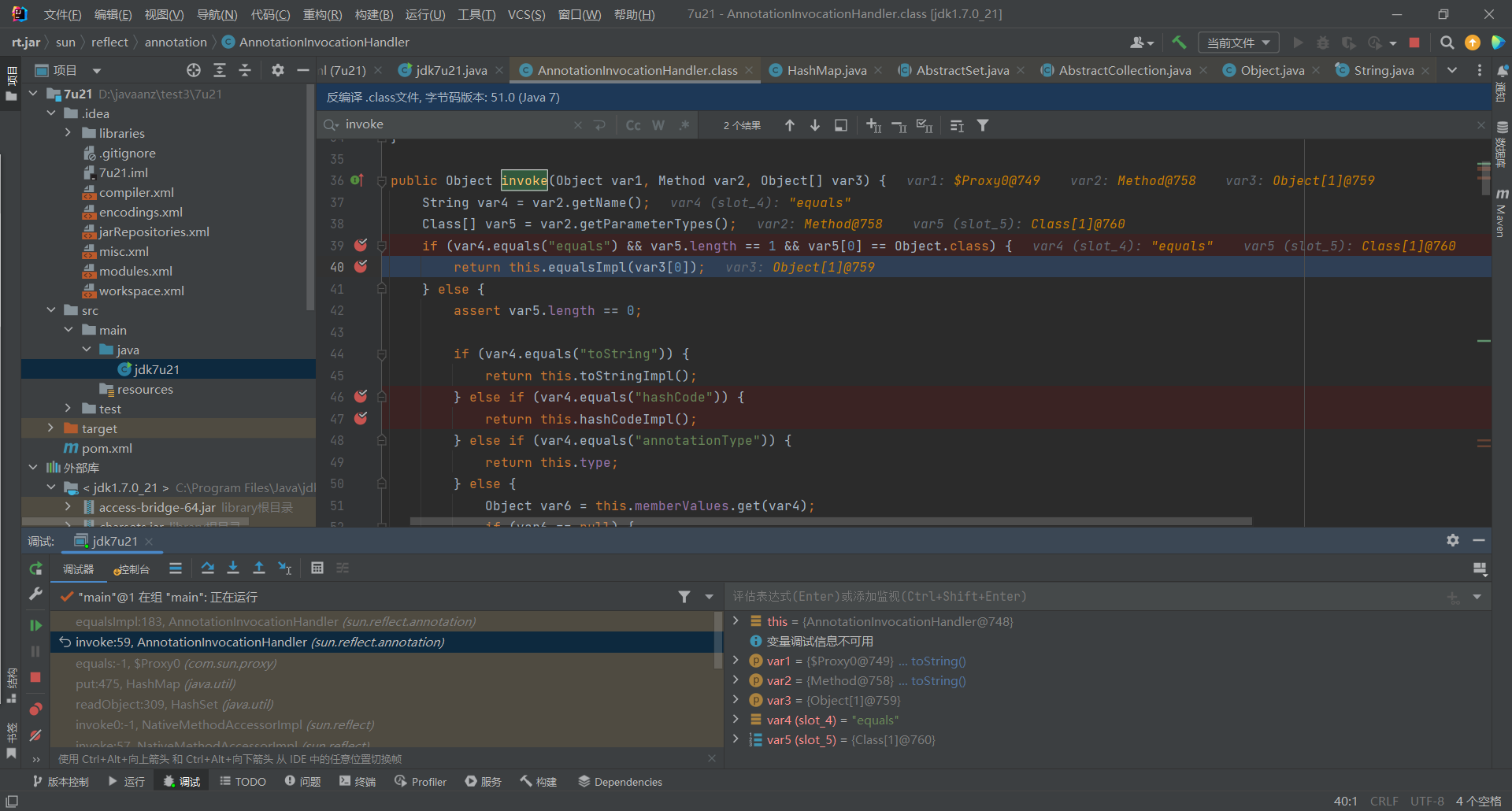The image size is (1512, 811).
Task: Stop the running debug session from top toolbar
Action: (x=1414, y=43)
